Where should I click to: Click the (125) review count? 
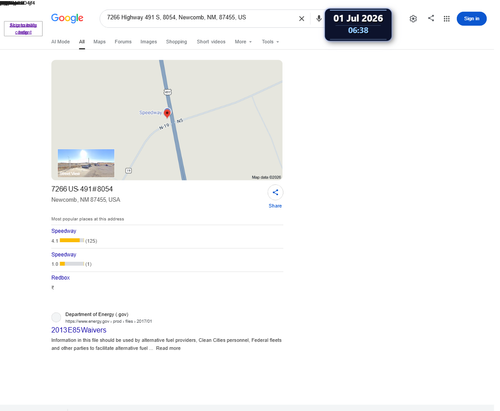tap(91, 241)
